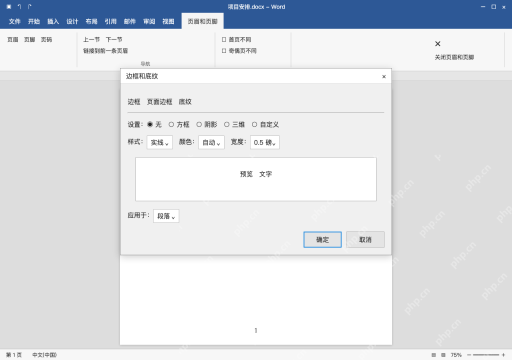The width and height of the screenshot is (512, 360).
Task: Open the 插入 ribbon tab
Action: click(x=53, y=22)
